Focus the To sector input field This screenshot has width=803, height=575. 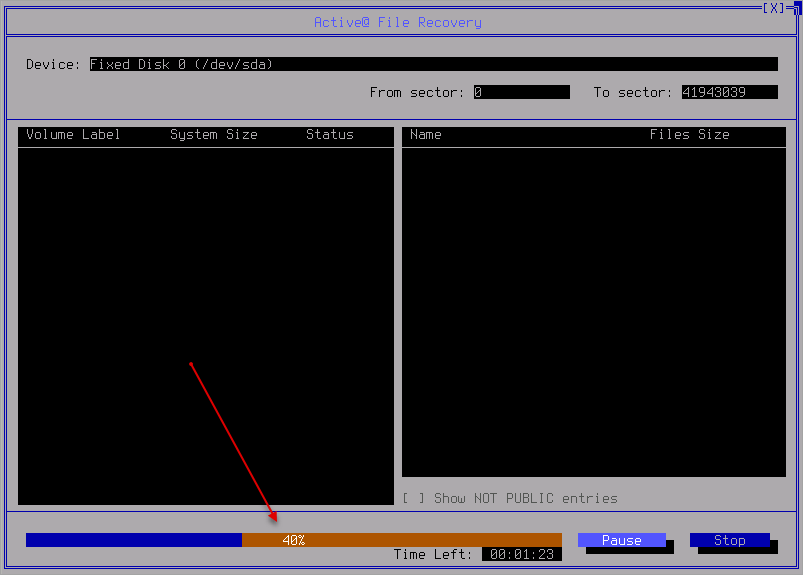(729, 92)
